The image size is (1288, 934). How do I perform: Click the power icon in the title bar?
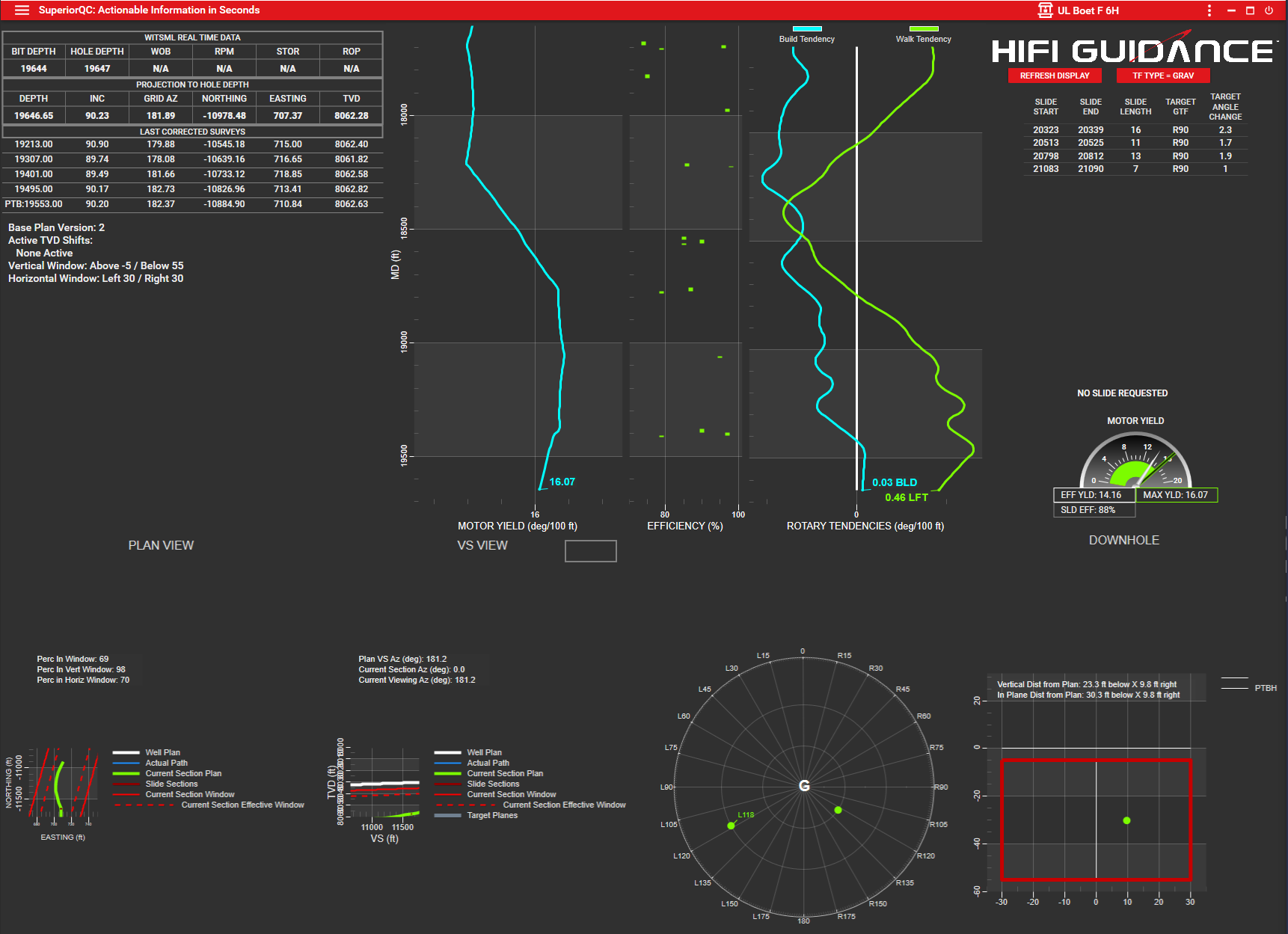click(x=1269, y=10)
